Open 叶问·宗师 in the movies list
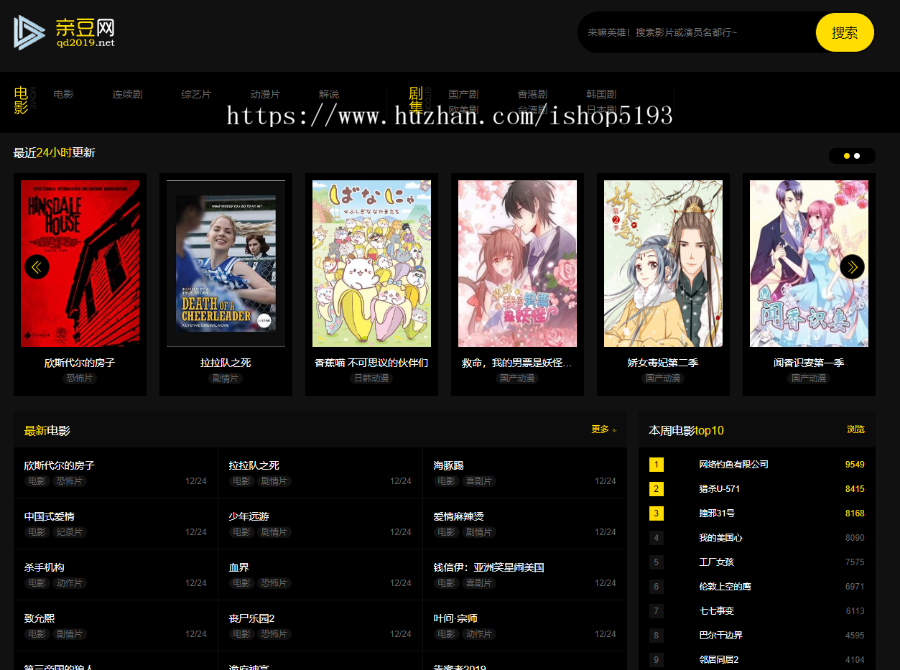This screenshot has height=670, width=900. pos(455,619)
